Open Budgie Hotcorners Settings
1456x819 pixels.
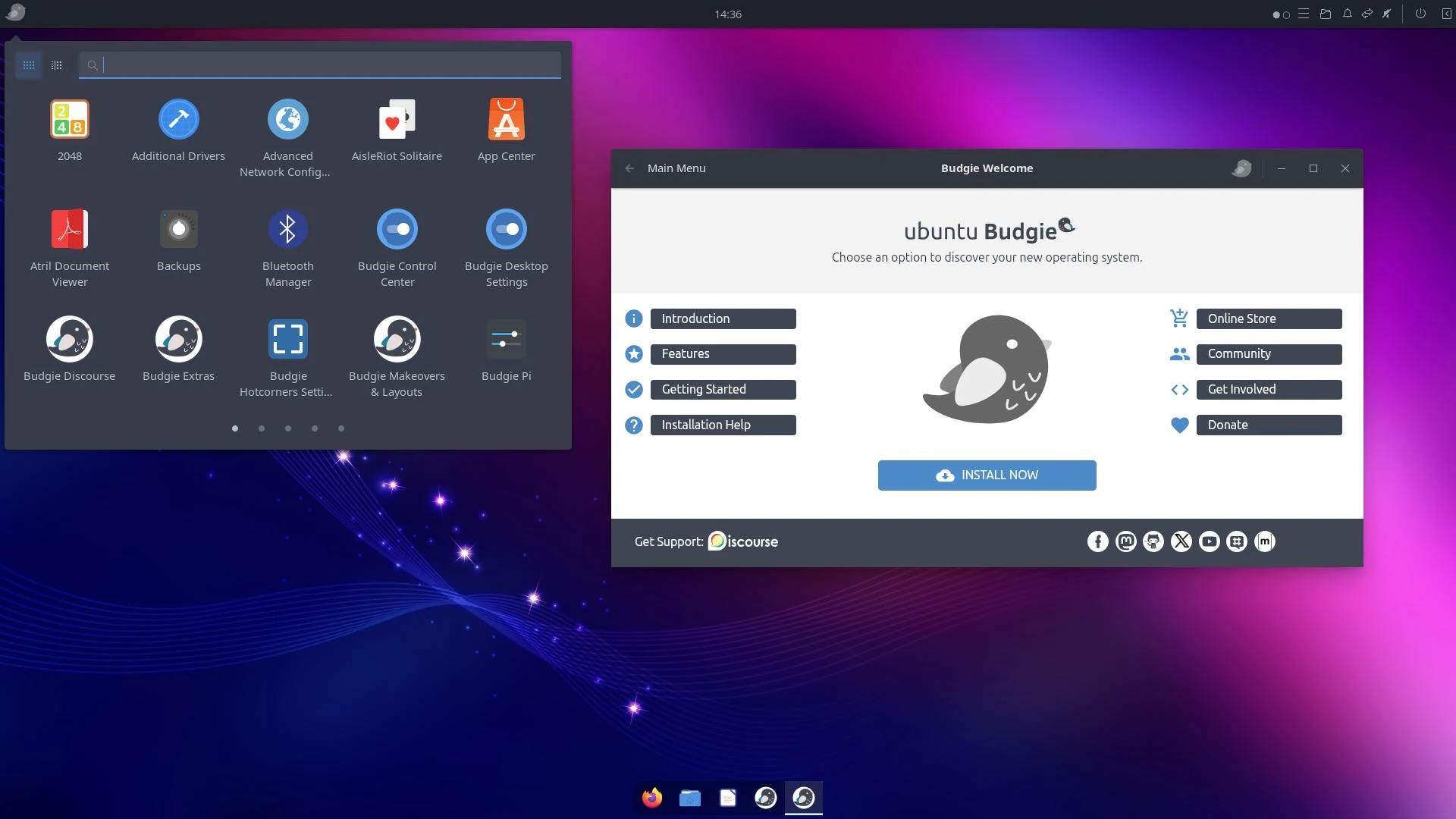[x=287, y=340]
